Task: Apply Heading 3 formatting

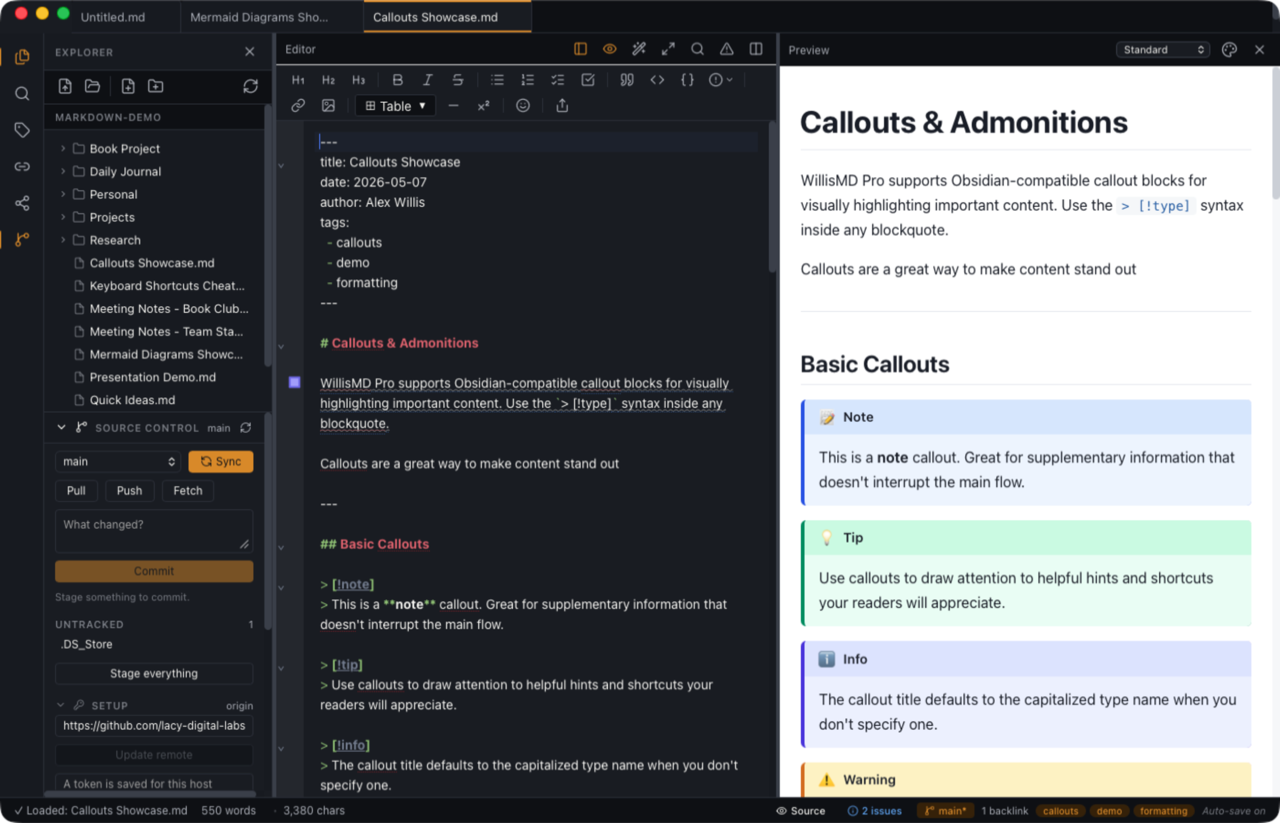Action: click(x=358, y=80)
